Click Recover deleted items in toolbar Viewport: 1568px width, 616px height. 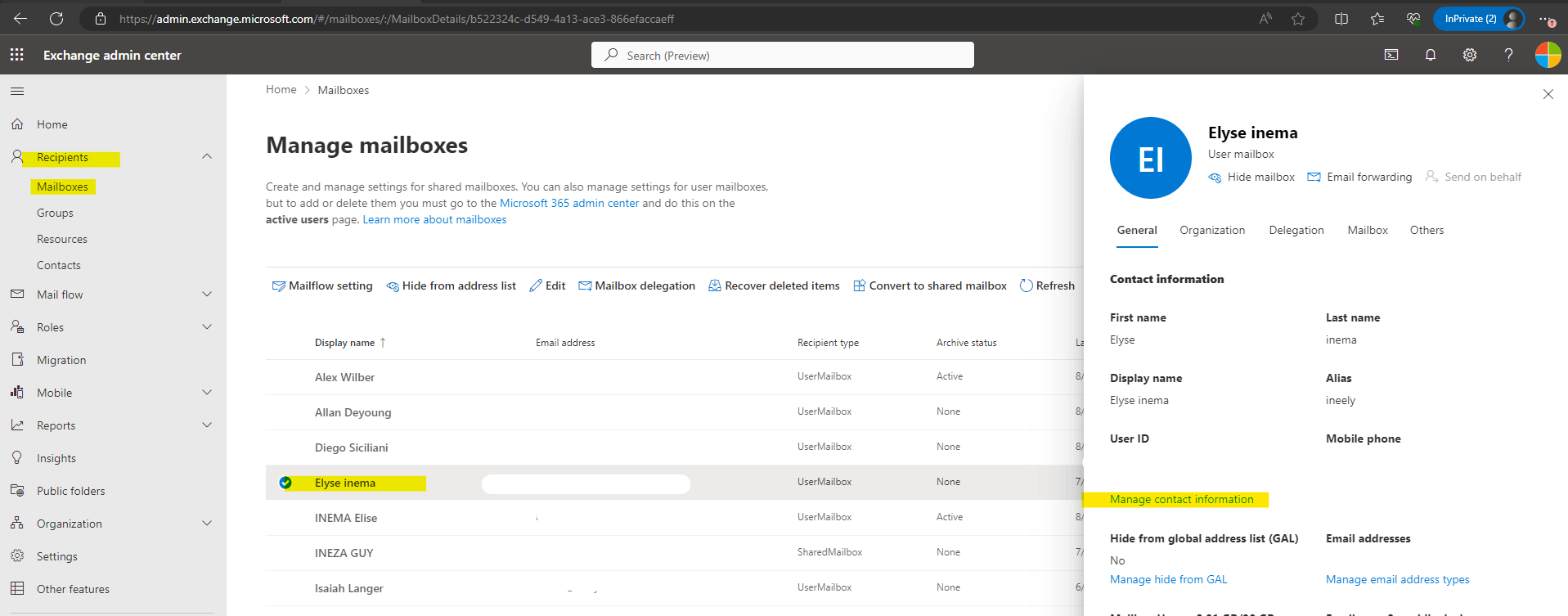pyautogui.click(x=774, y=286)
